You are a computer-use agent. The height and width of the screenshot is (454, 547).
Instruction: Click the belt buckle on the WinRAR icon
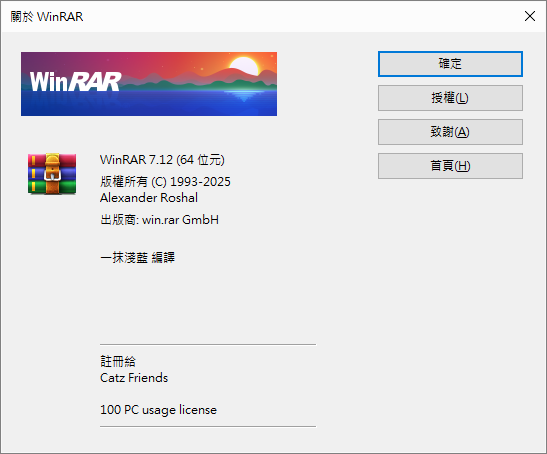(52, 174)
